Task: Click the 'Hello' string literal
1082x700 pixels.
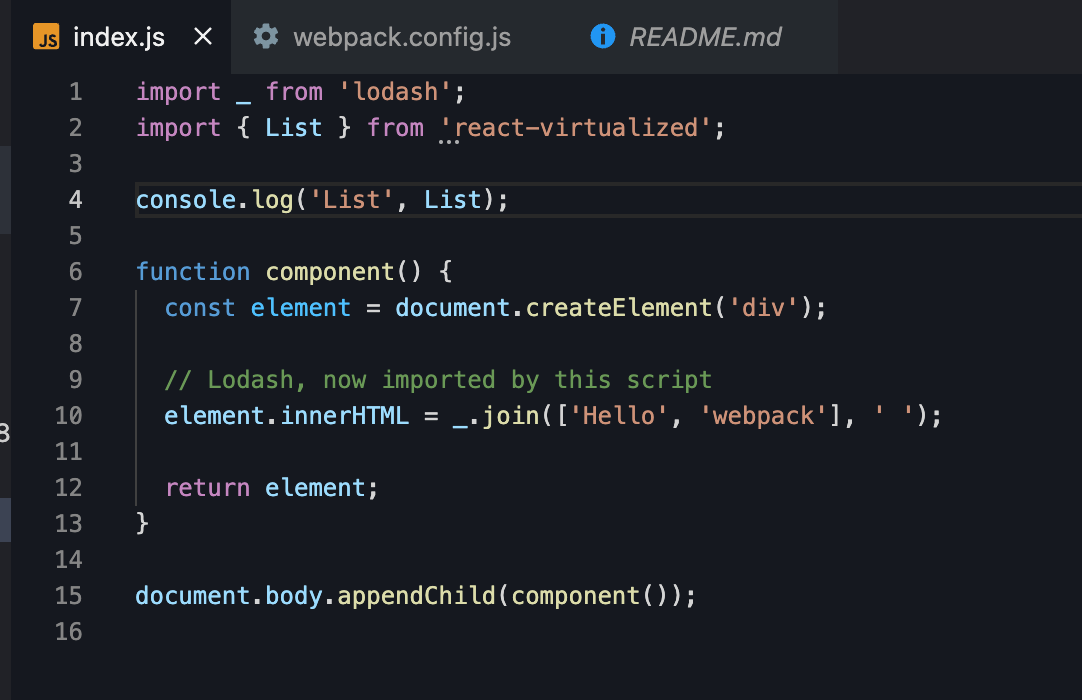Action: pos(618,416)
